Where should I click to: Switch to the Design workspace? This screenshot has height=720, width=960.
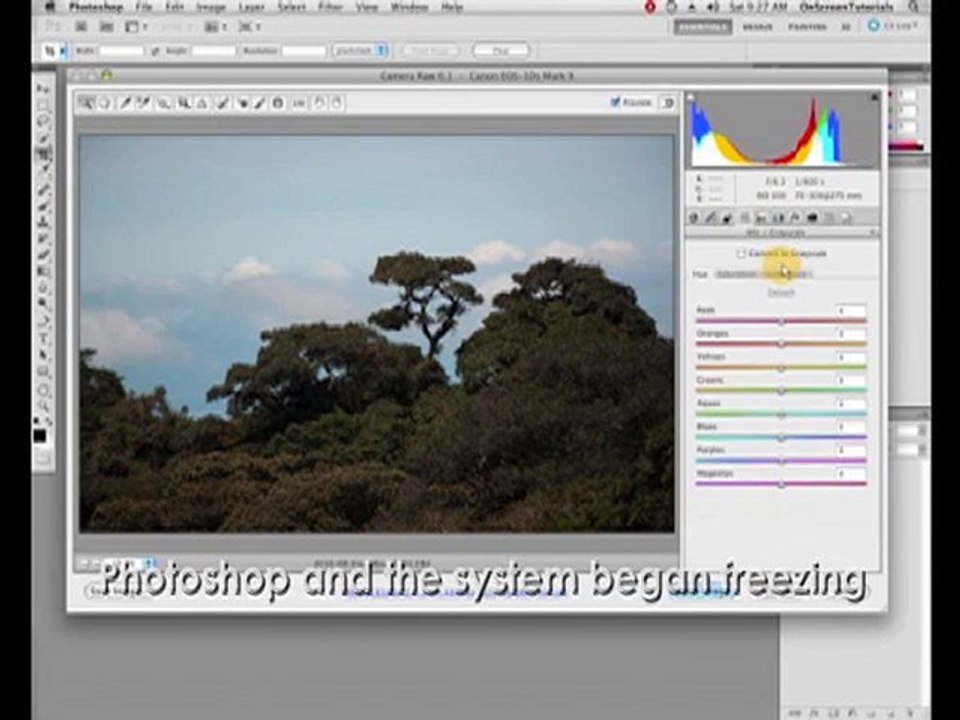[x=757, y=27]
